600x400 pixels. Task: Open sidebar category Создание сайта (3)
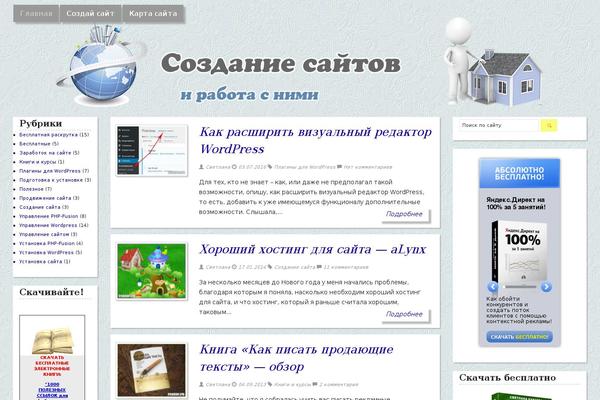pos(44,207)
